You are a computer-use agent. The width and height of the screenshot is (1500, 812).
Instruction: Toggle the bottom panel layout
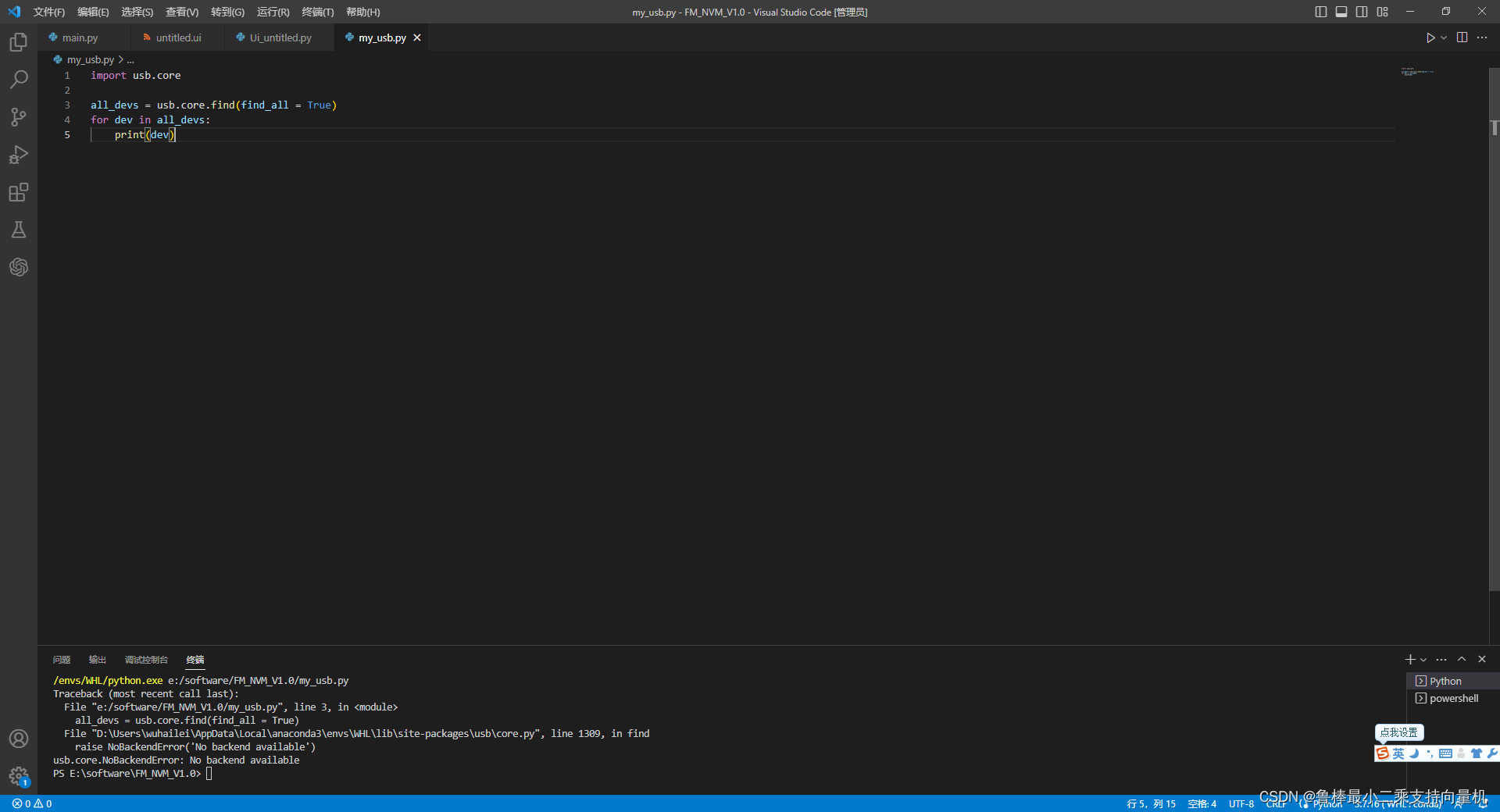click(1341, 12)
